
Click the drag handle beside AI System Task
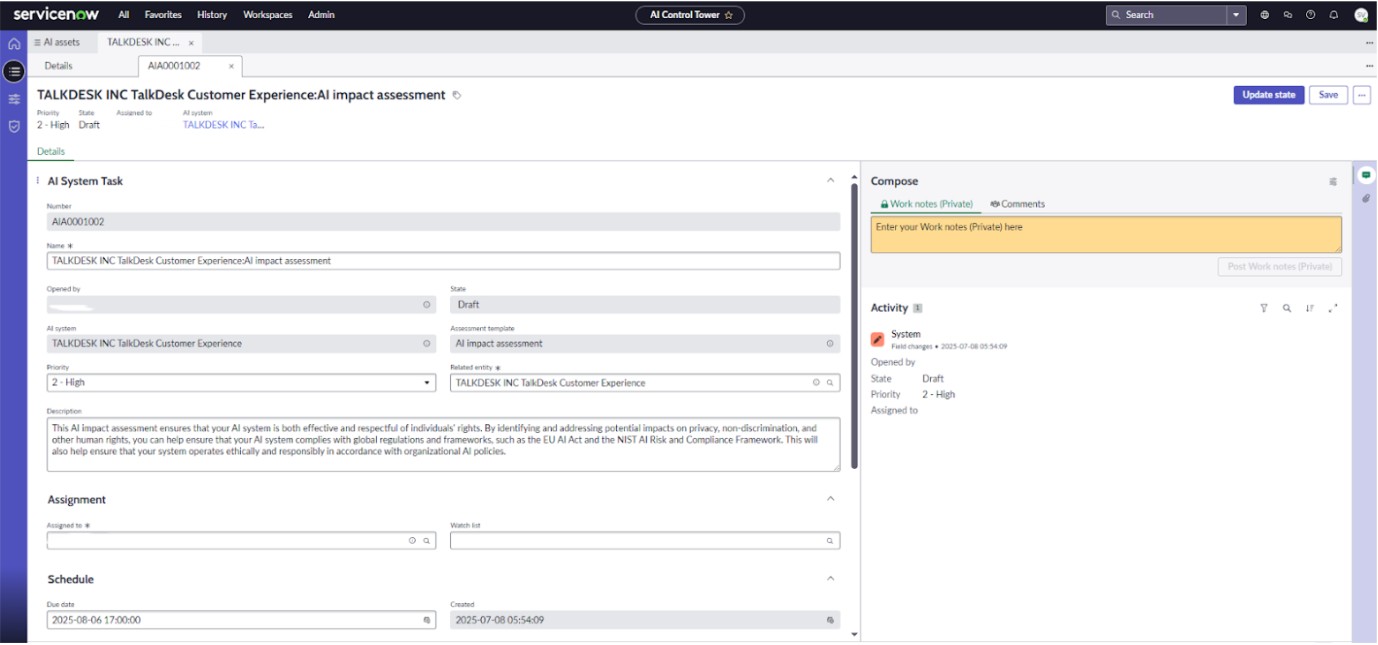(38, 181)
